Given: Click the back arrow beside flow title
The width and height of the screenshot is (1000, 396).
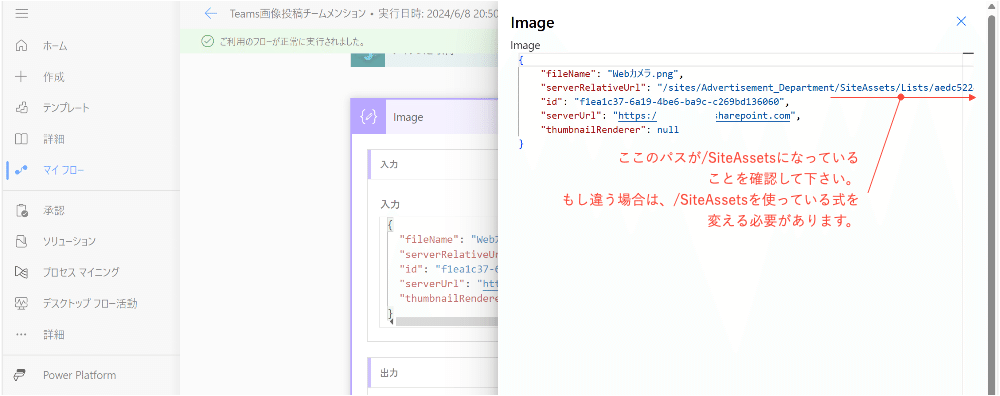Looking at the screenshot, I should click(211, 13).
